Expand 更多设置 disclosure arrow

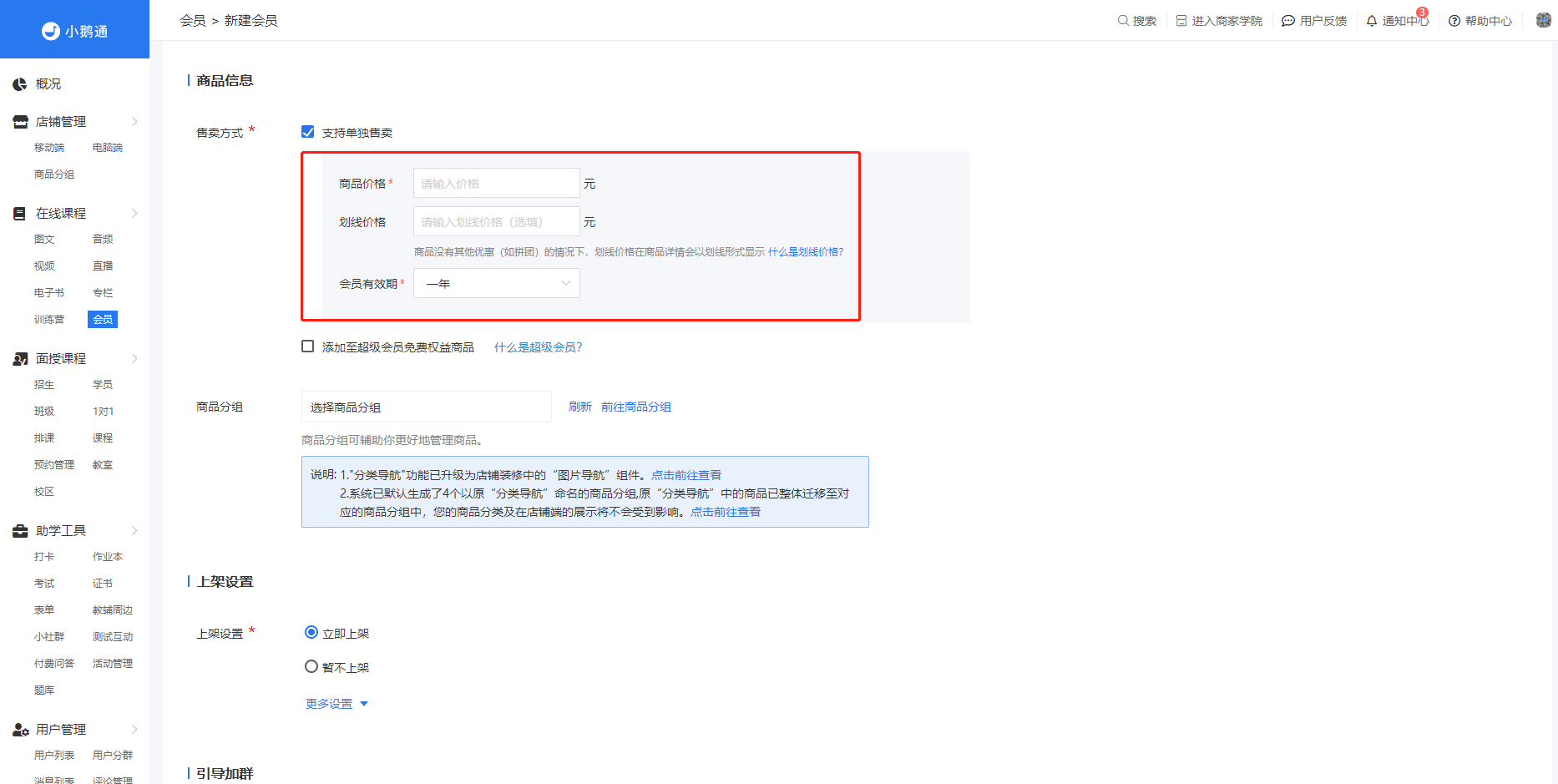(364, 704)
